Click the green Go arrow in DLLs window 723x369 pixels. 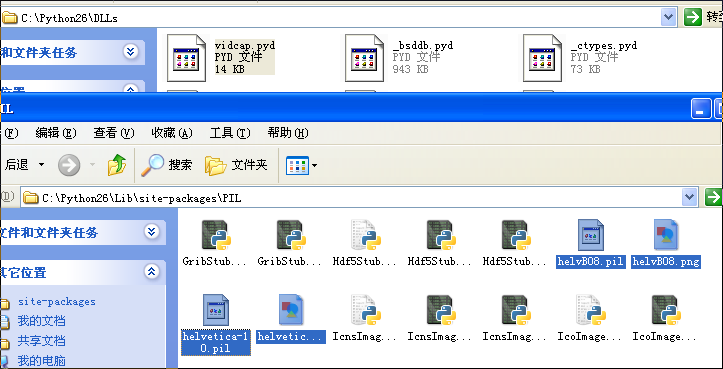click(693, 18)
